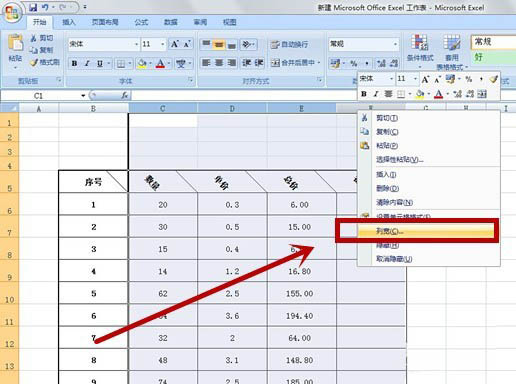The height and width of the screenshot is (384, 516).
Task: Open 套用表格格式 table format gallery
Action: tap(452, 52)
